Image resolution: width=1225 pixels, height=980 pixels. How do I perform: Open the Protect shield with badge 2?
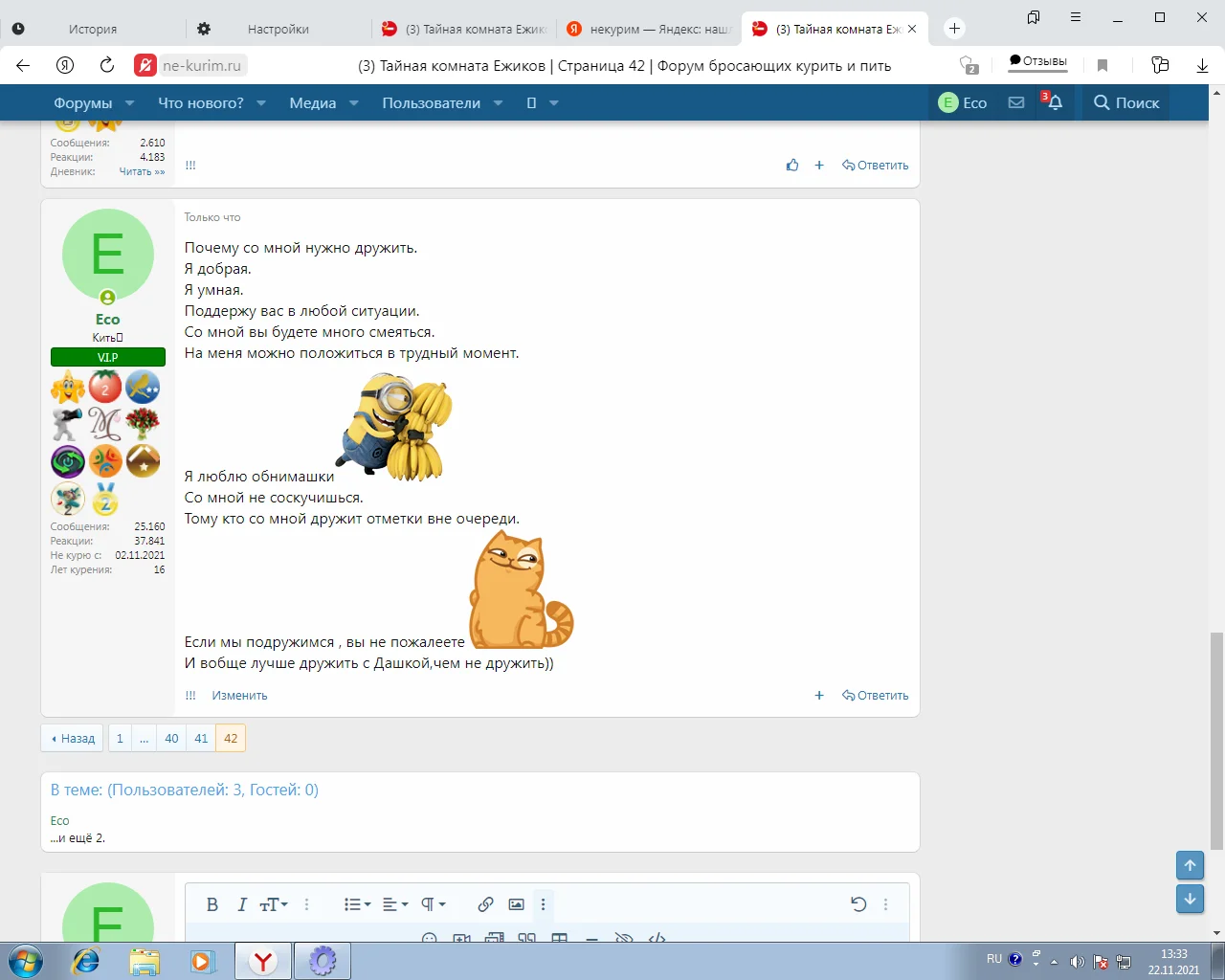click(969, 65)
